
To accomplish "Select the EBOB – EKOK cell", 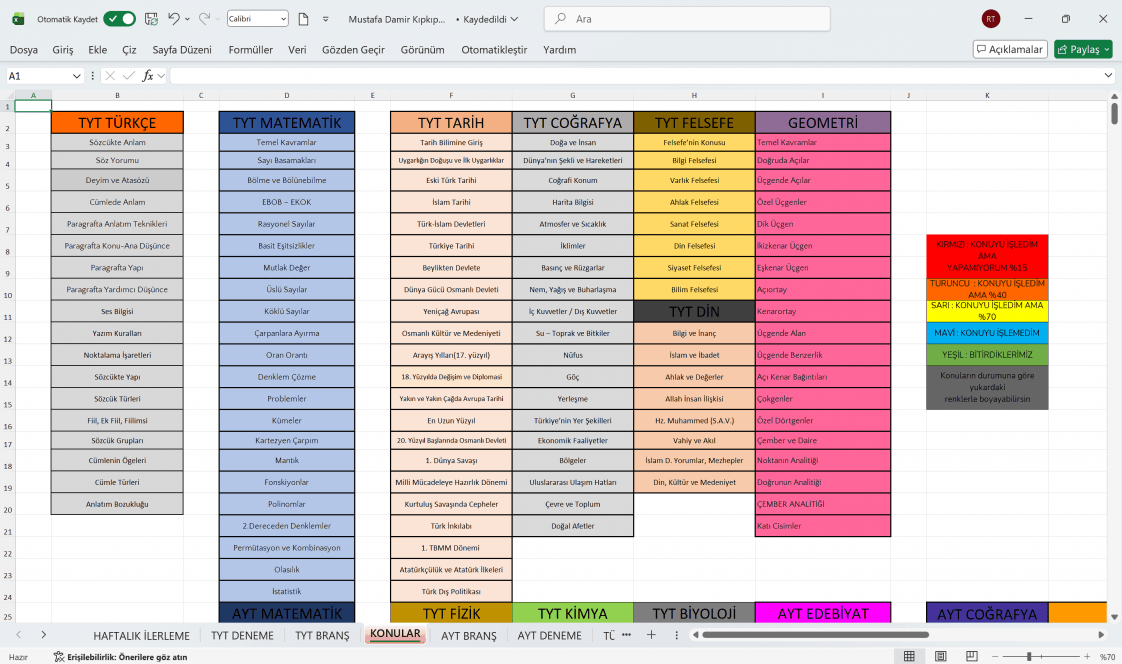I will pos(286,202).
